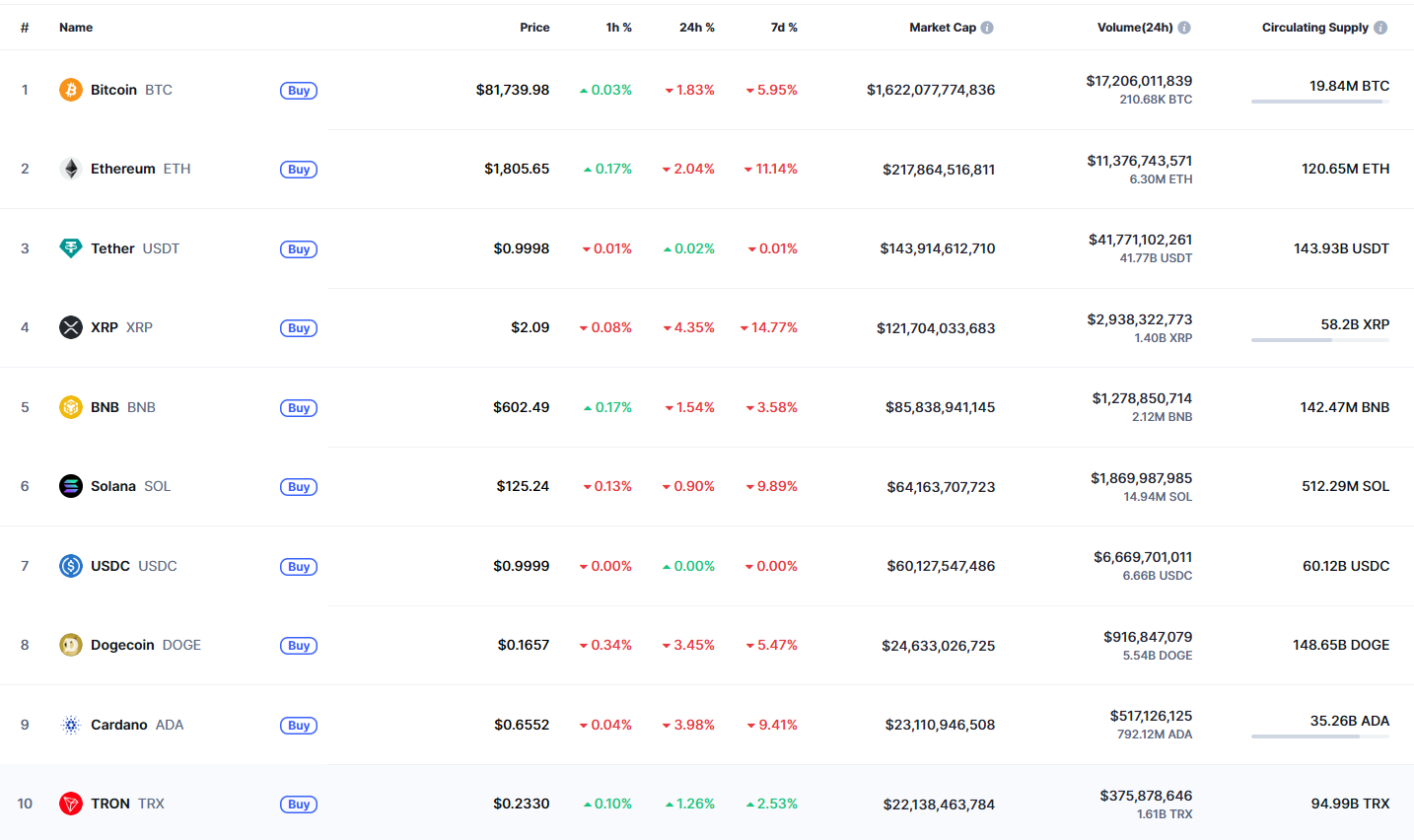Sort by the Price column header
1414x840 pixels.
click(x=534, y=28)
